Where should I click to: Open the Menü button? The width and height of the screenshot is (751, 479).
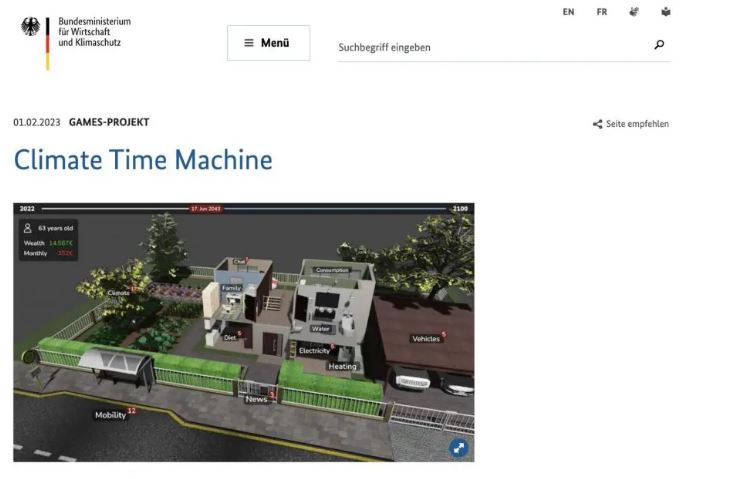pos(268,43)
